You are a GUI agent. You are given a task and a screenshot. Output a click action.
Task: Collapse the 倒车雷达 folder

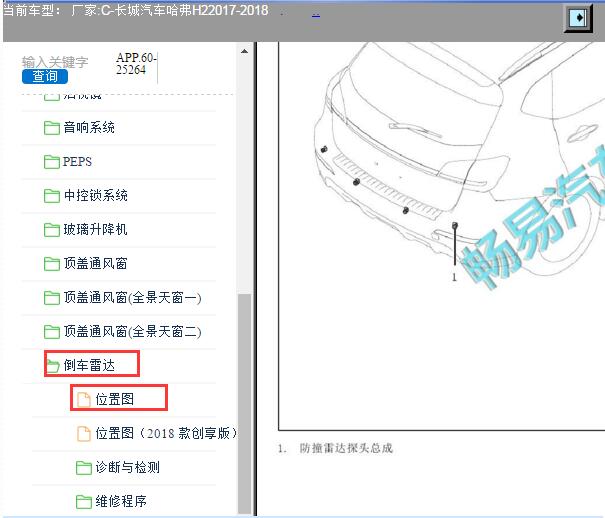(x=89, y=365)
